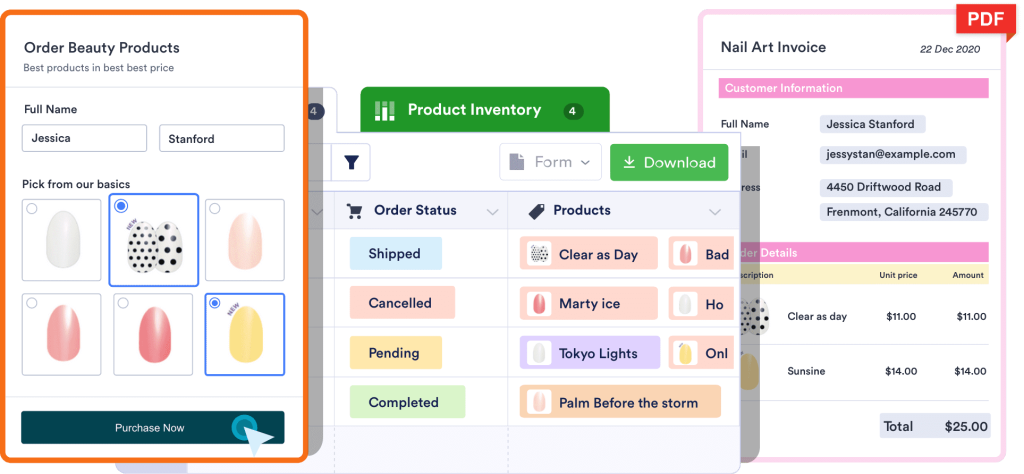Expand the Order Status column menu
Image resolution: width=1024 pixels, height=474 pixels.
pyautogui.click(x=492, y=212)
